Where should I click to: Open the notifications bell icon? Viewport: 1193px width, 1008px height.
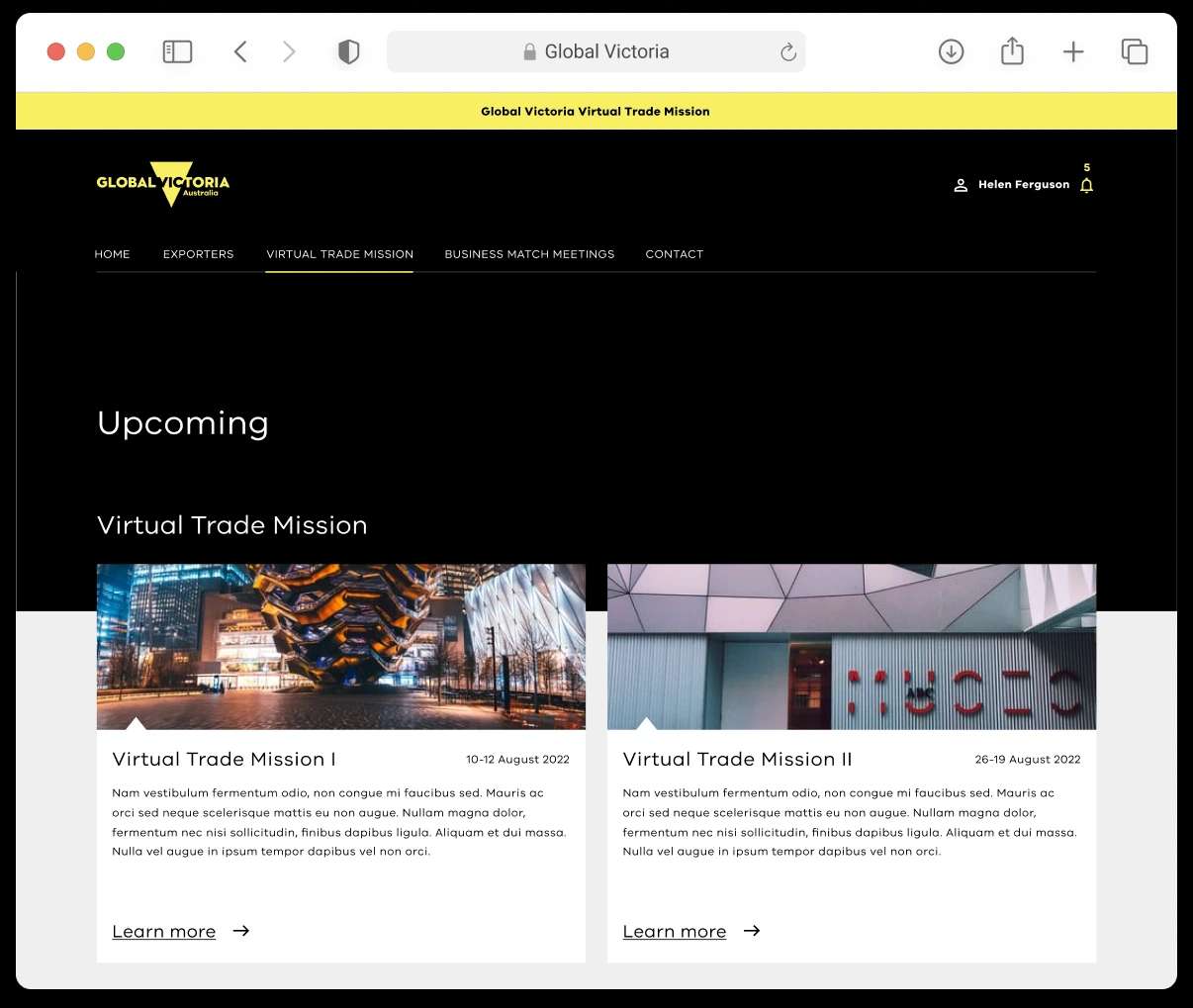pyautogui.click(x=1086, y=185)
